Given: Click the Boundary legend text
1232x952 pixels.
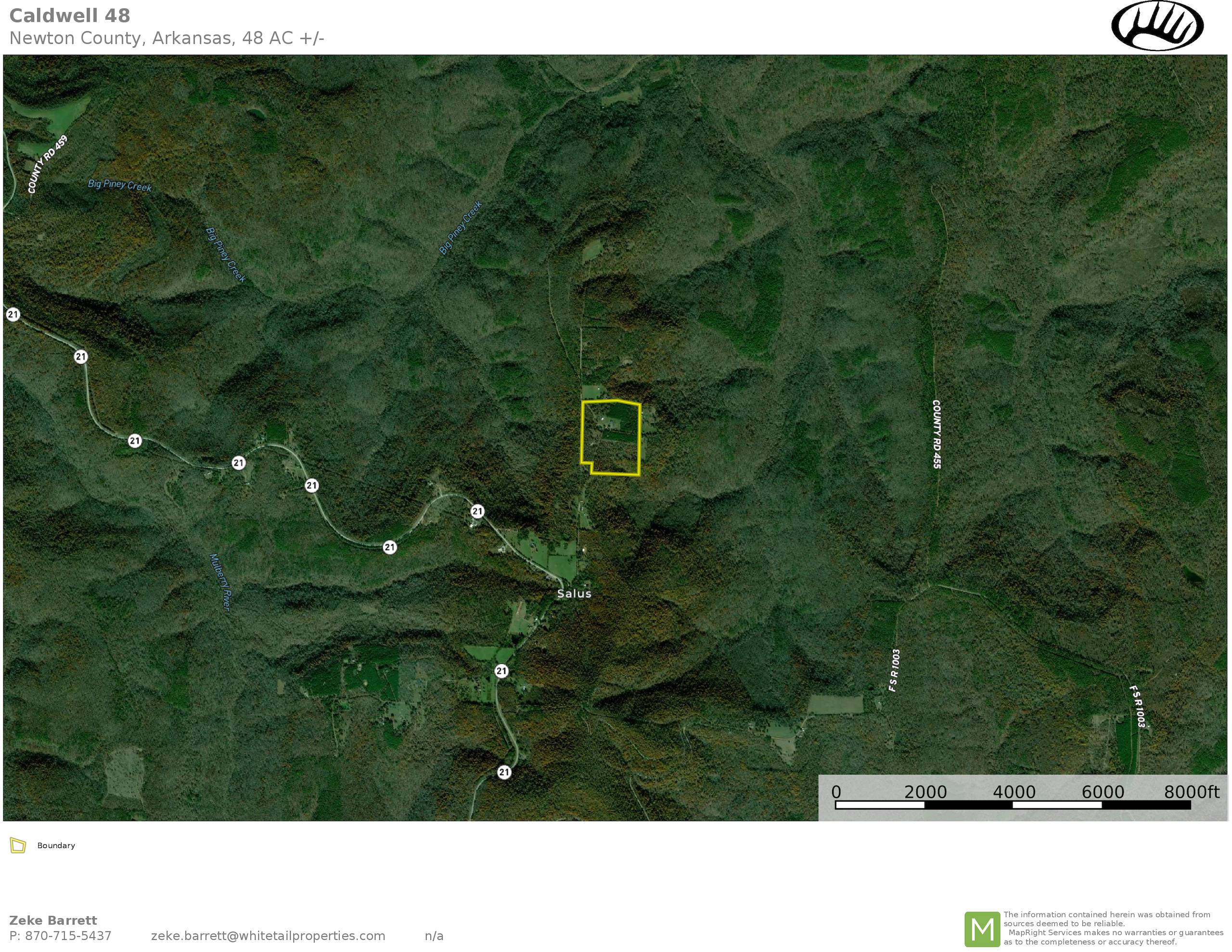Looking at the screenshot, I should coord(56,845).
